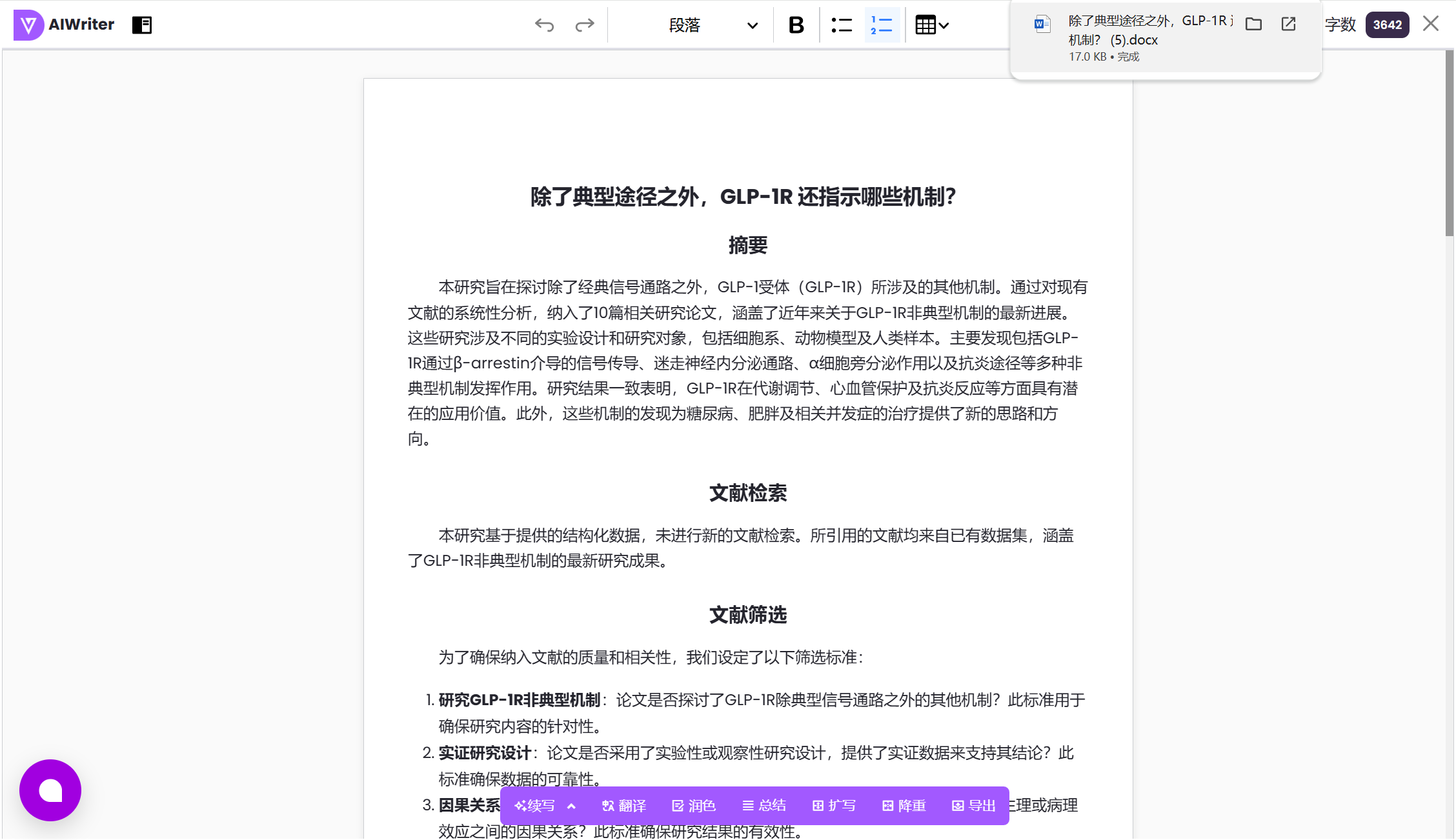The width and height of the screenshot is (1456, 840).
Task: Click the redo icon
Action: coord(584,25)
